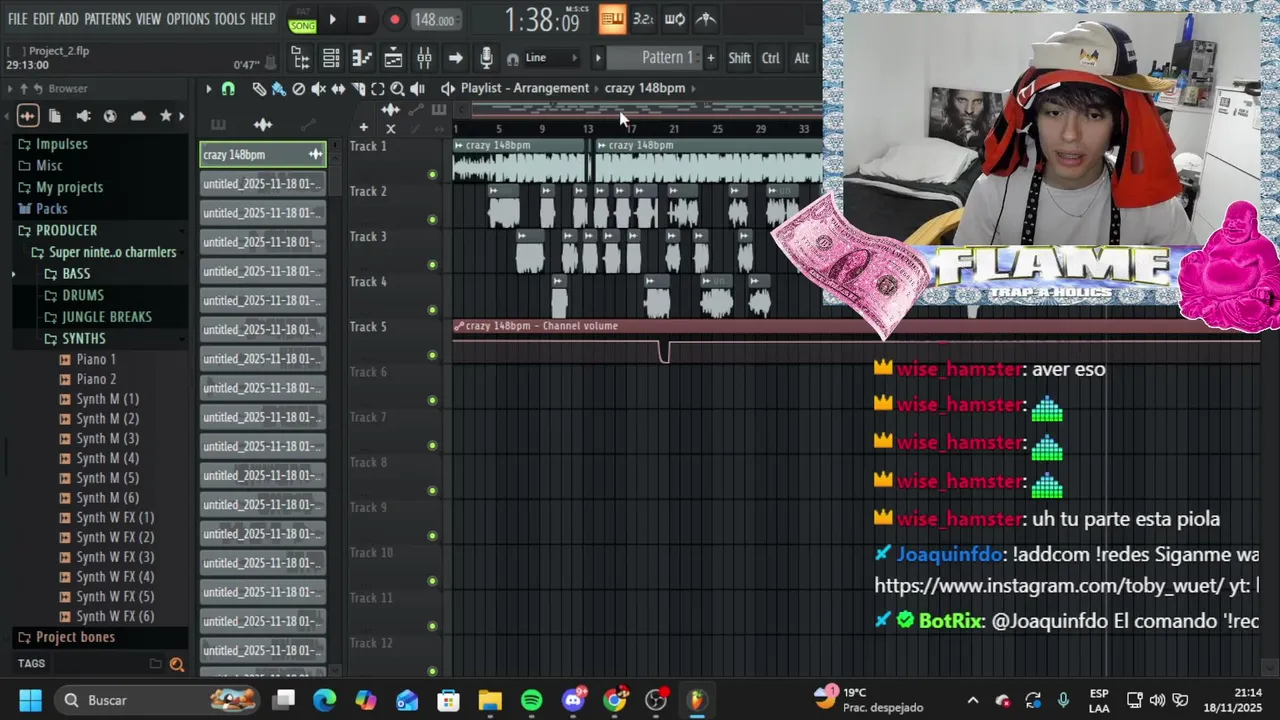Select the Mute tool in playlist
This screenshot has height=720, width=1280.
pos(318,89)
